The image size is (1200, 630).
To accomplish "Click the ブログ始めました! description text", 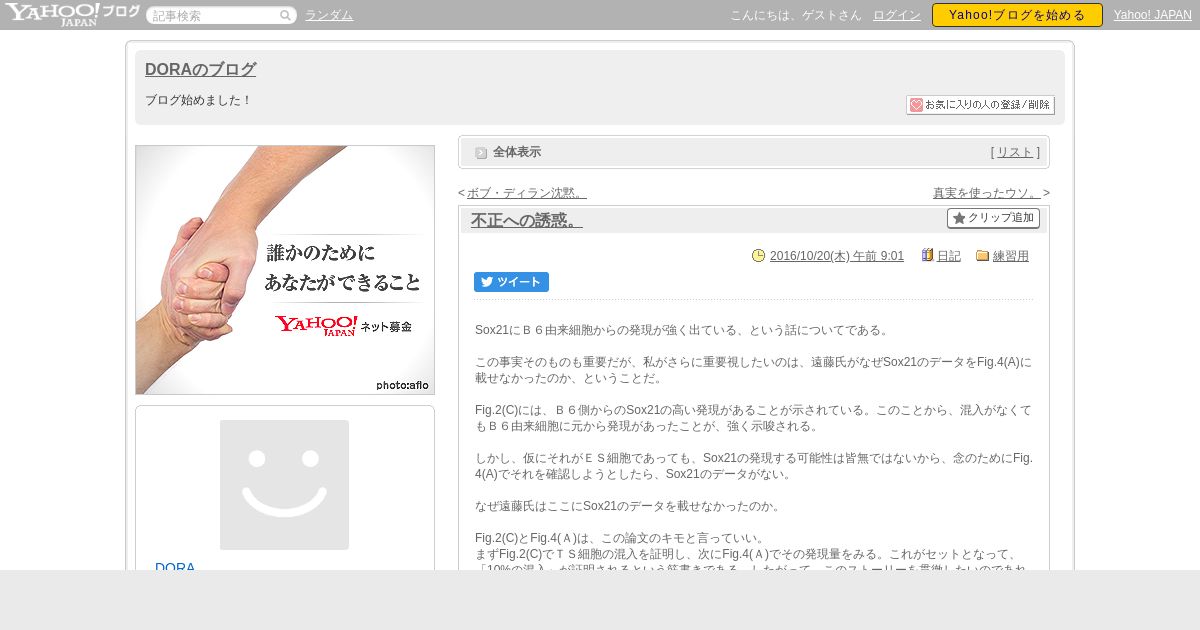I will click(199, 101).
